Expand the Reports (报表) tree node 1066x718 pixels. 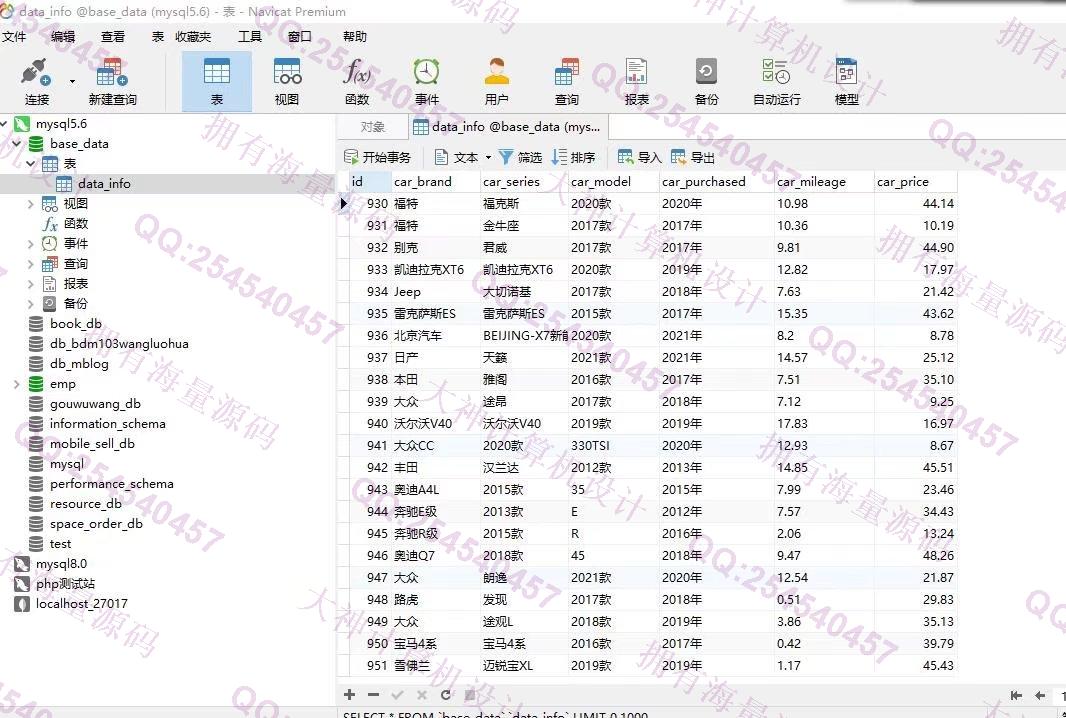pyautogui.click(x=31, y=284)
